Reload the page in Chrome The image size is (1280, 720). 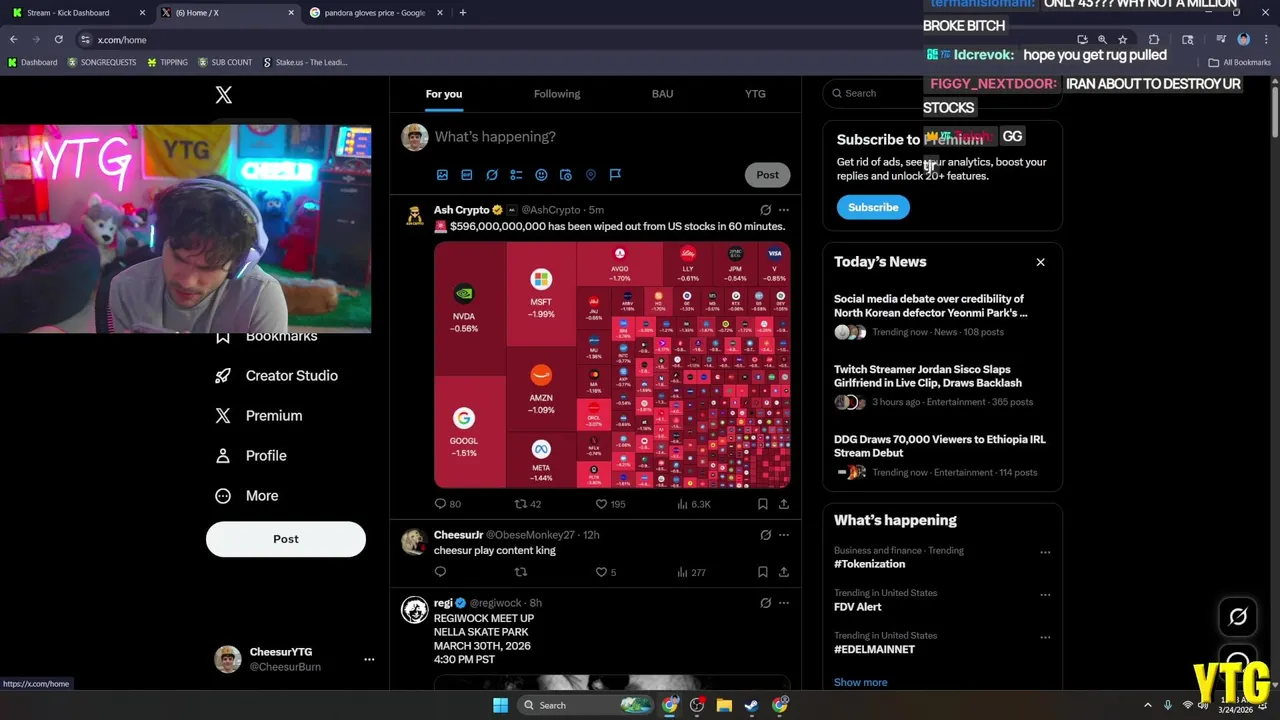pos(58,39)
